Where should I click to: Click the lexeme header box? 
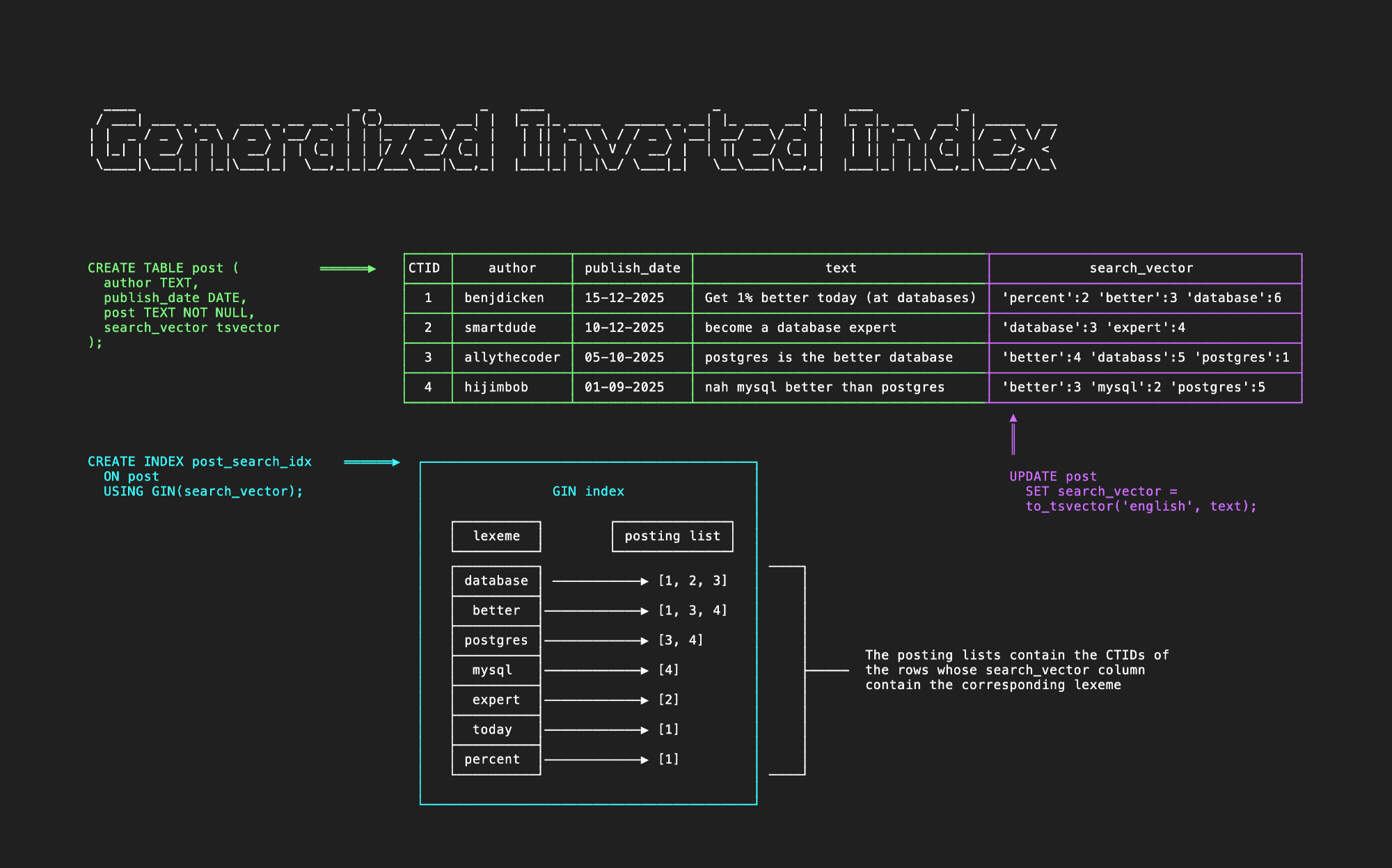[496, 537]
